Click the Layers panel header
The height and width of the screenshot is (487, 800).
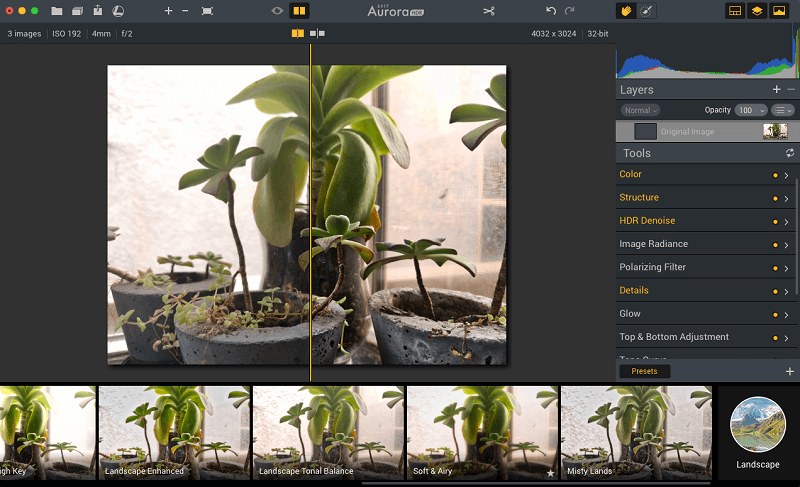tap(707, 90)
